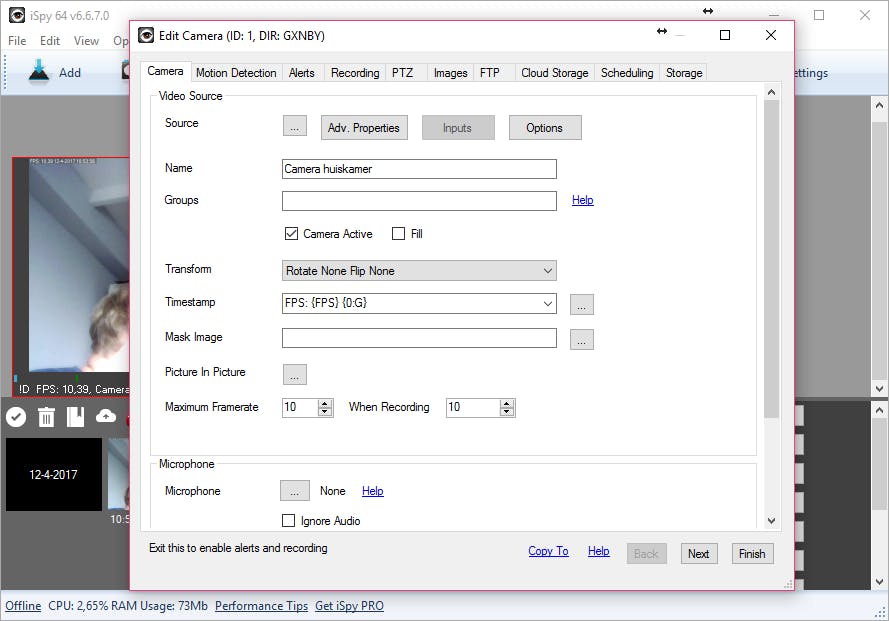
Task: Click the dialog scrollbar up arrow
Action: click(771, 92)
